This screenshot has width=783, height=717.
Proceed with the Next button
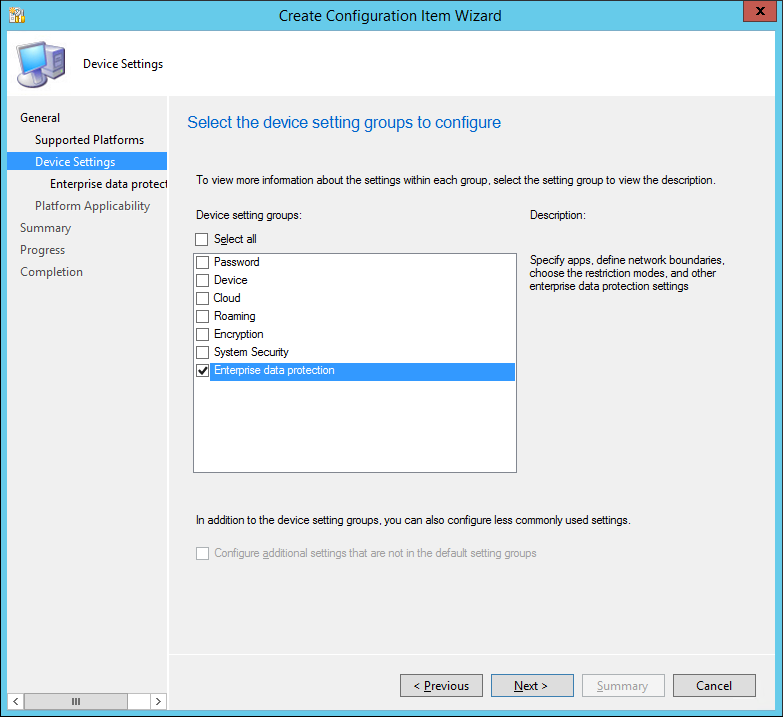click(532, 686)
